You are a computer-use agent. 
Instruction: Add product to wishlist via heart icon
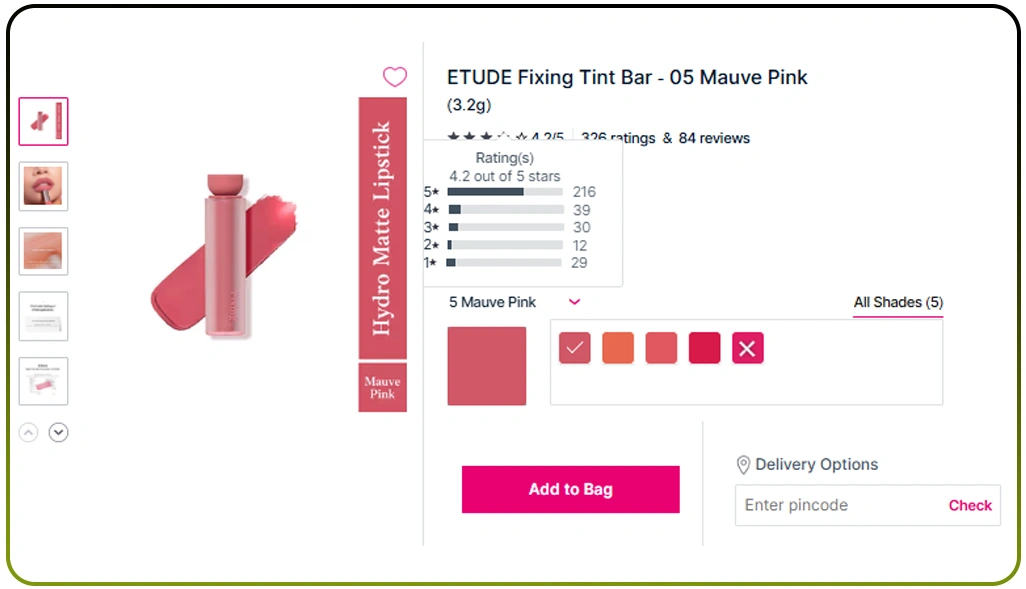click(x=395, y=77)
